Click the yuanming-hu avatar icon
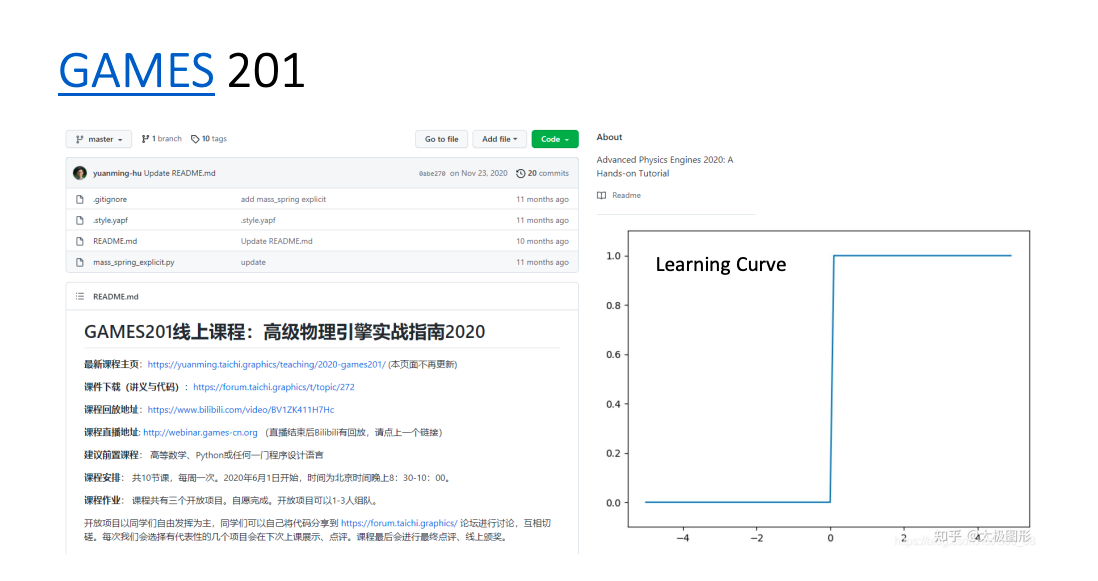This screenshot has width=1098, height=581. 80,173
